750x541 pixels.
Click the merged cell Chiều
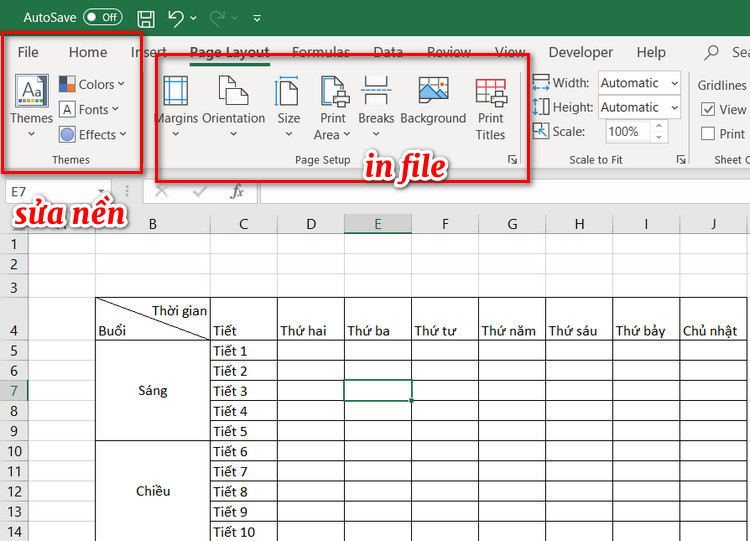153,491
